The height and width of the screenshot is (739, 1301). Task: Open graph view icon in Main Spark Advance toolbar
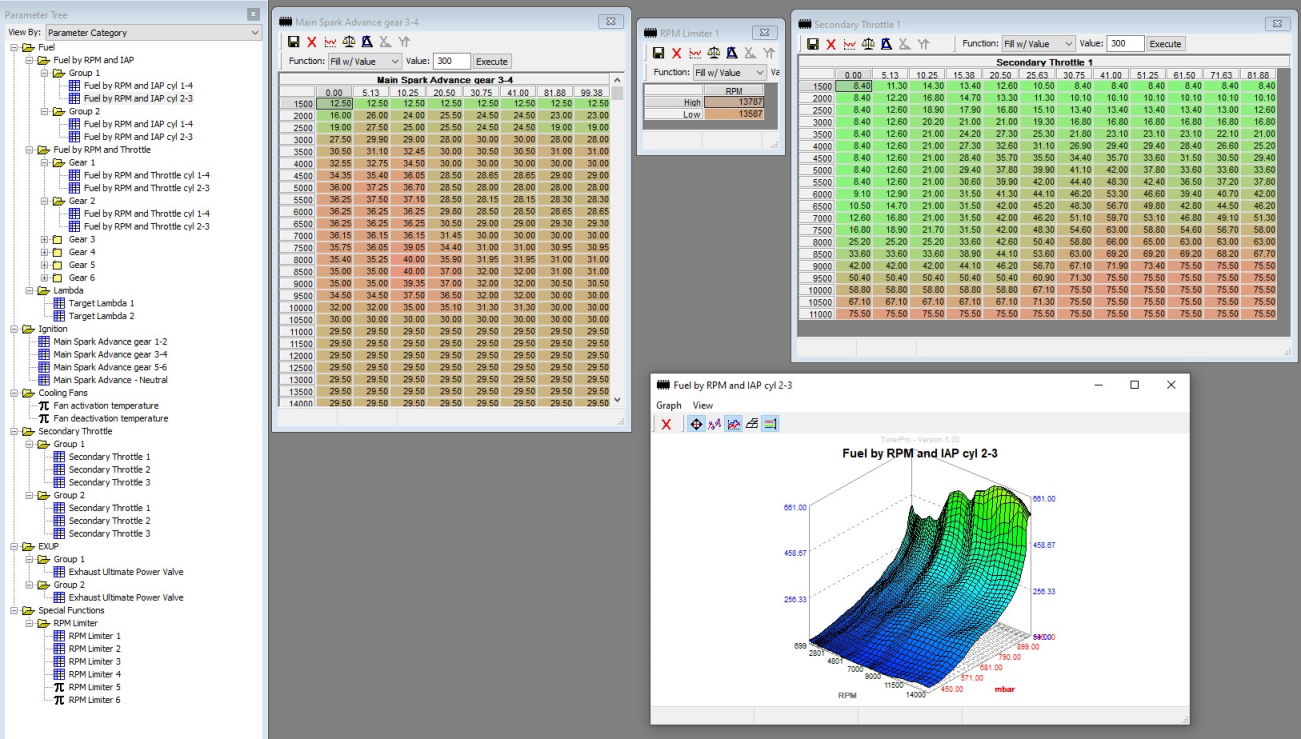point(330,42)
